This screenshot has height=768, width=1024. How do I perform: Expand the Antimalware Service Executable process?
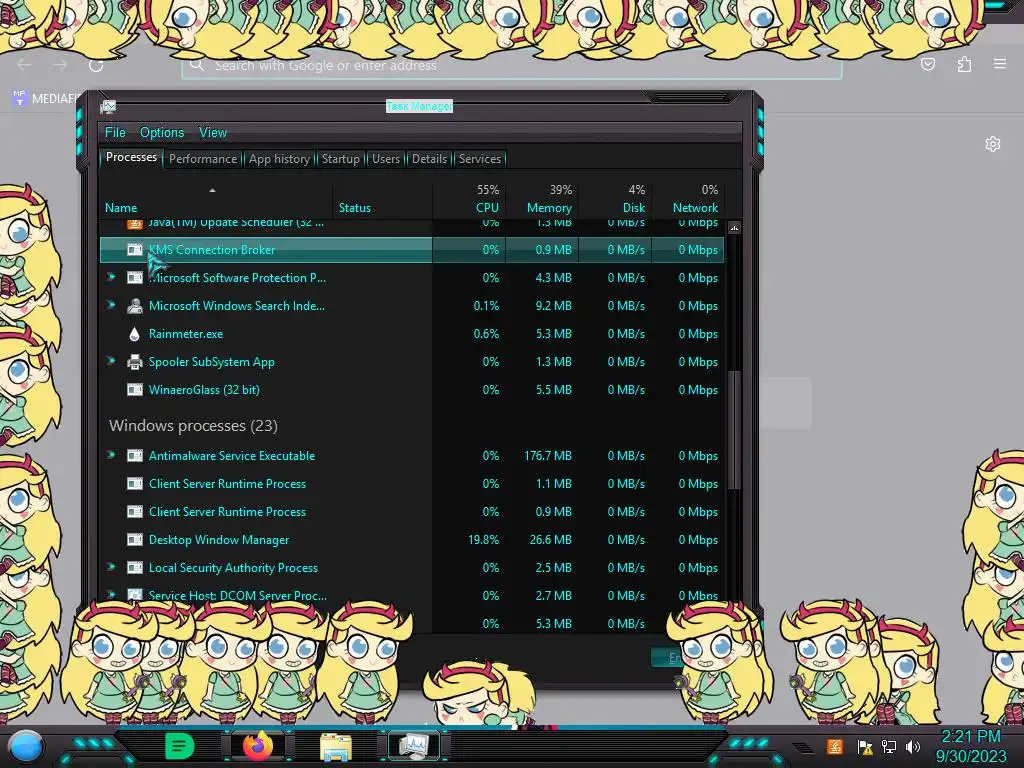[x=111, y=455]
